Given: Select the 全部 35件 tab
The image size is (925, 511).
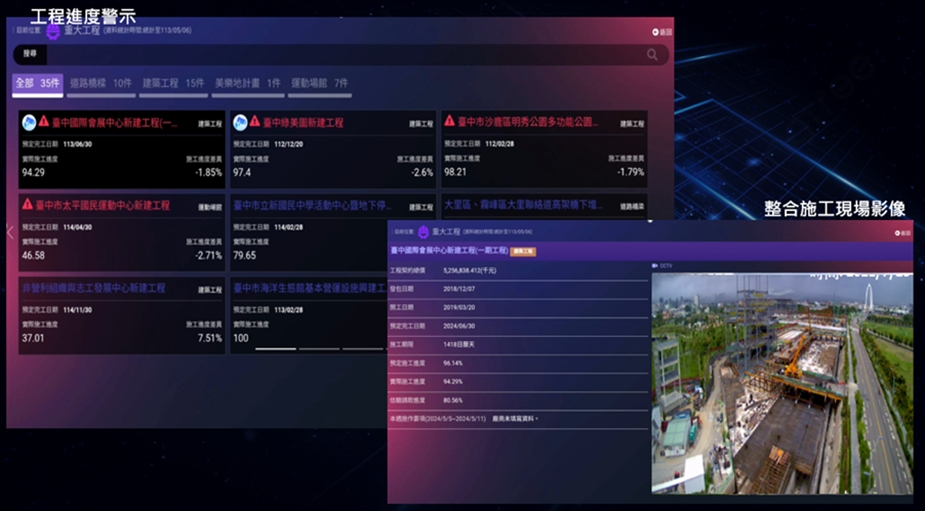Looking at the screenshot, I should 38,84.
